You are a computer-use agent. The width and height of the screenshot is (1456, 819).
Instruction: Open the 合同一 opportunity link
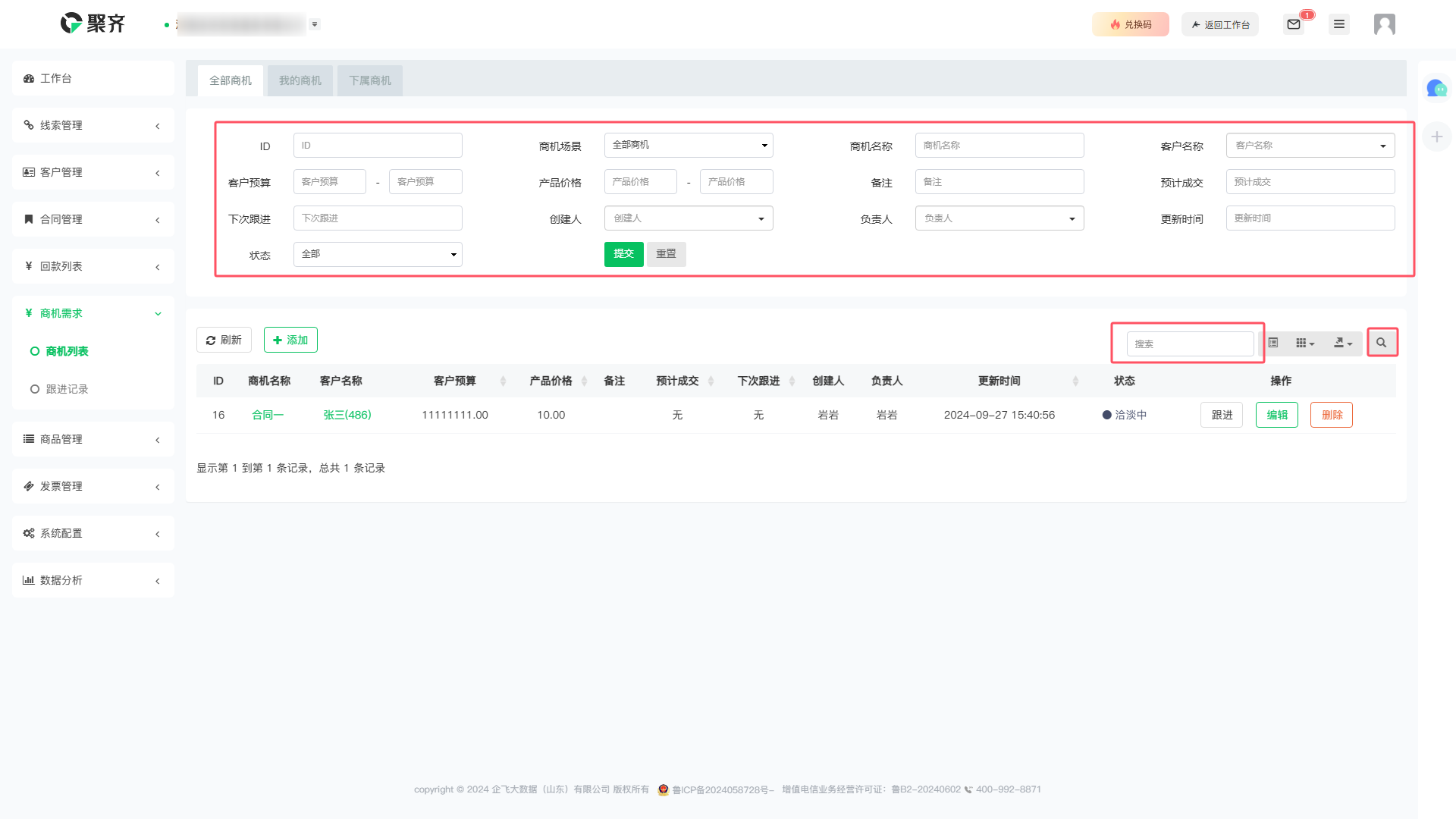(268, 415)
